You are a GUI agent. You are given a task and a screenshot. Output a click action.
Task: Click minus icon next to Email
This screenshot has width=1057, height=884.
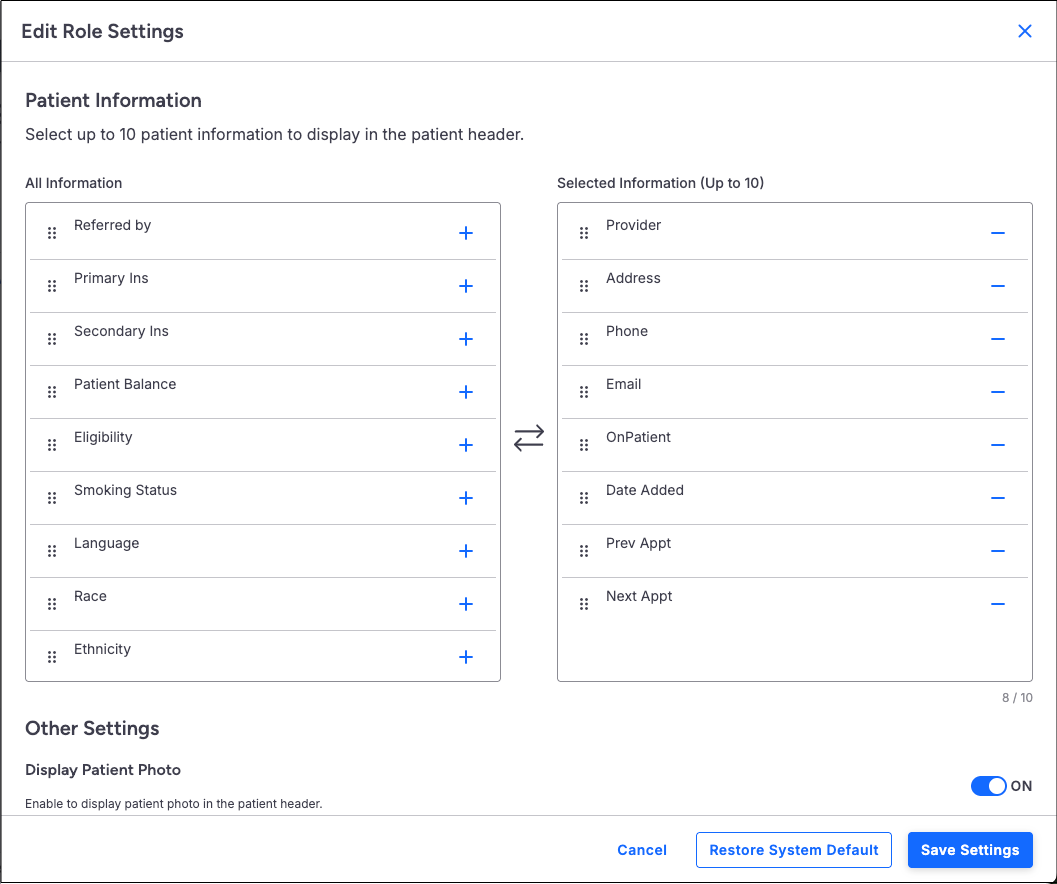pos(997,392)
